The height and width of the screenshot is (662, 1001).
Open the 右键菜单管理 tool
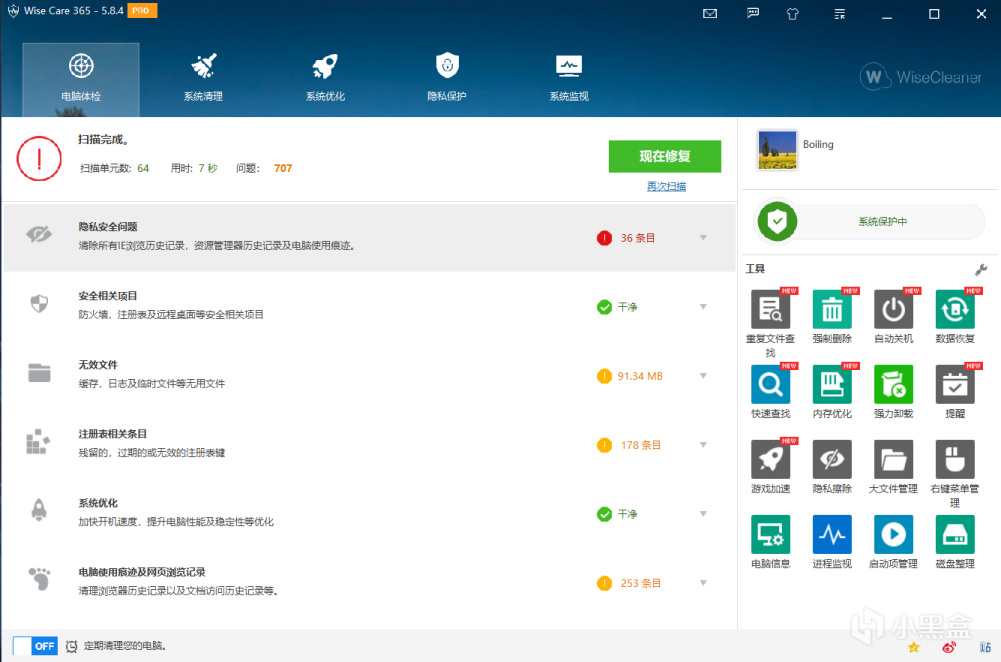pyautogui.click(x=954, y=460)
